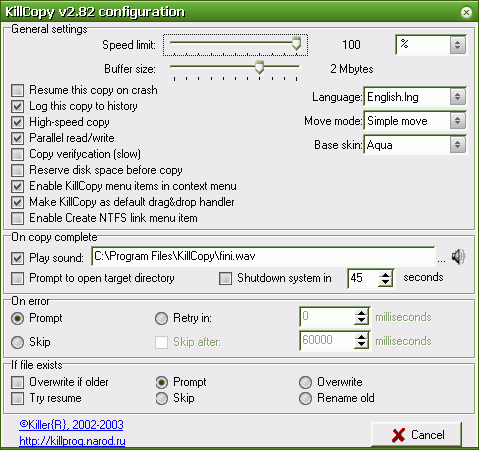
Task: Check Overwrite if older option
Action: (17, 382)
